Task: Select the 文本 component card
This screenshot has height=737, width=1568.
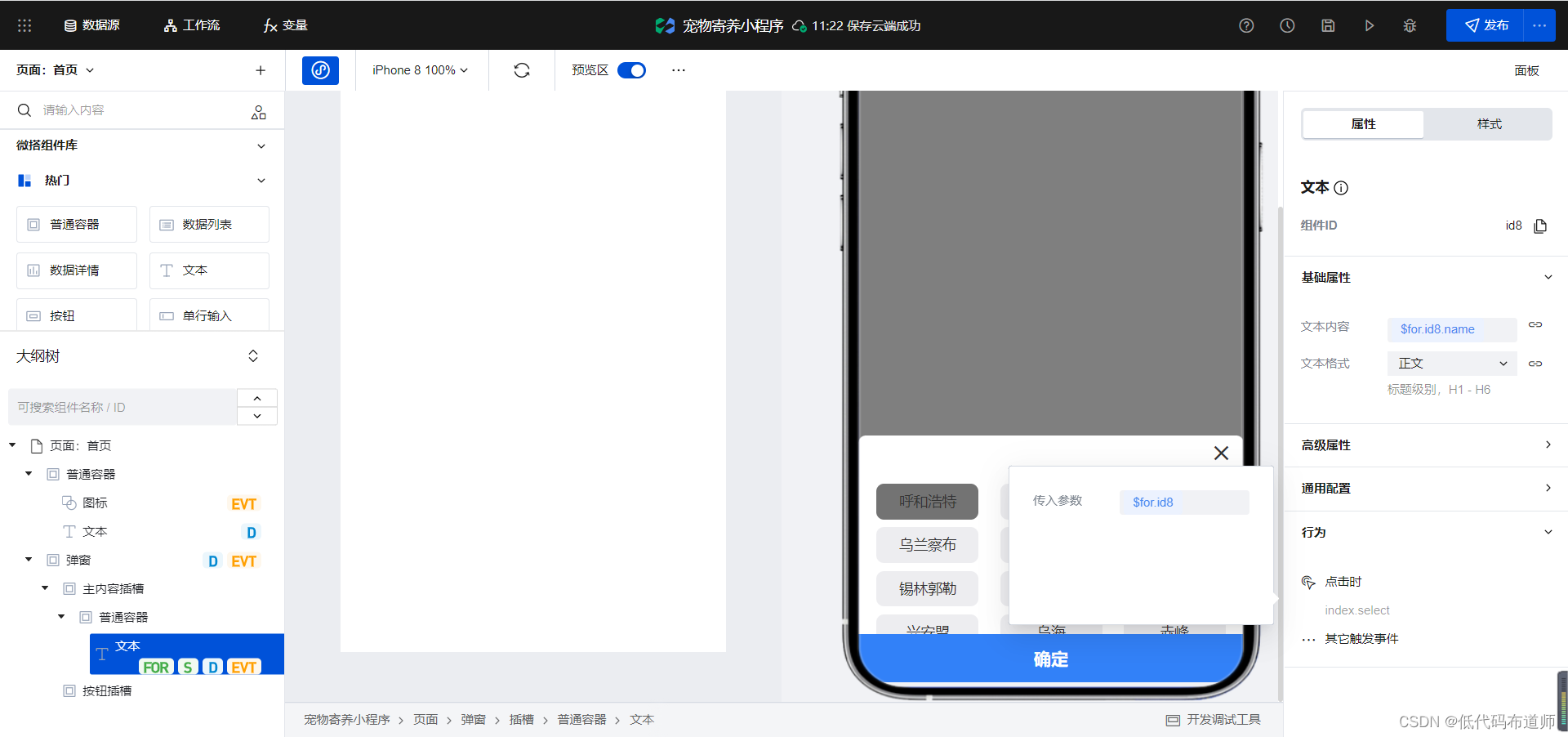Action: (209, 270)
